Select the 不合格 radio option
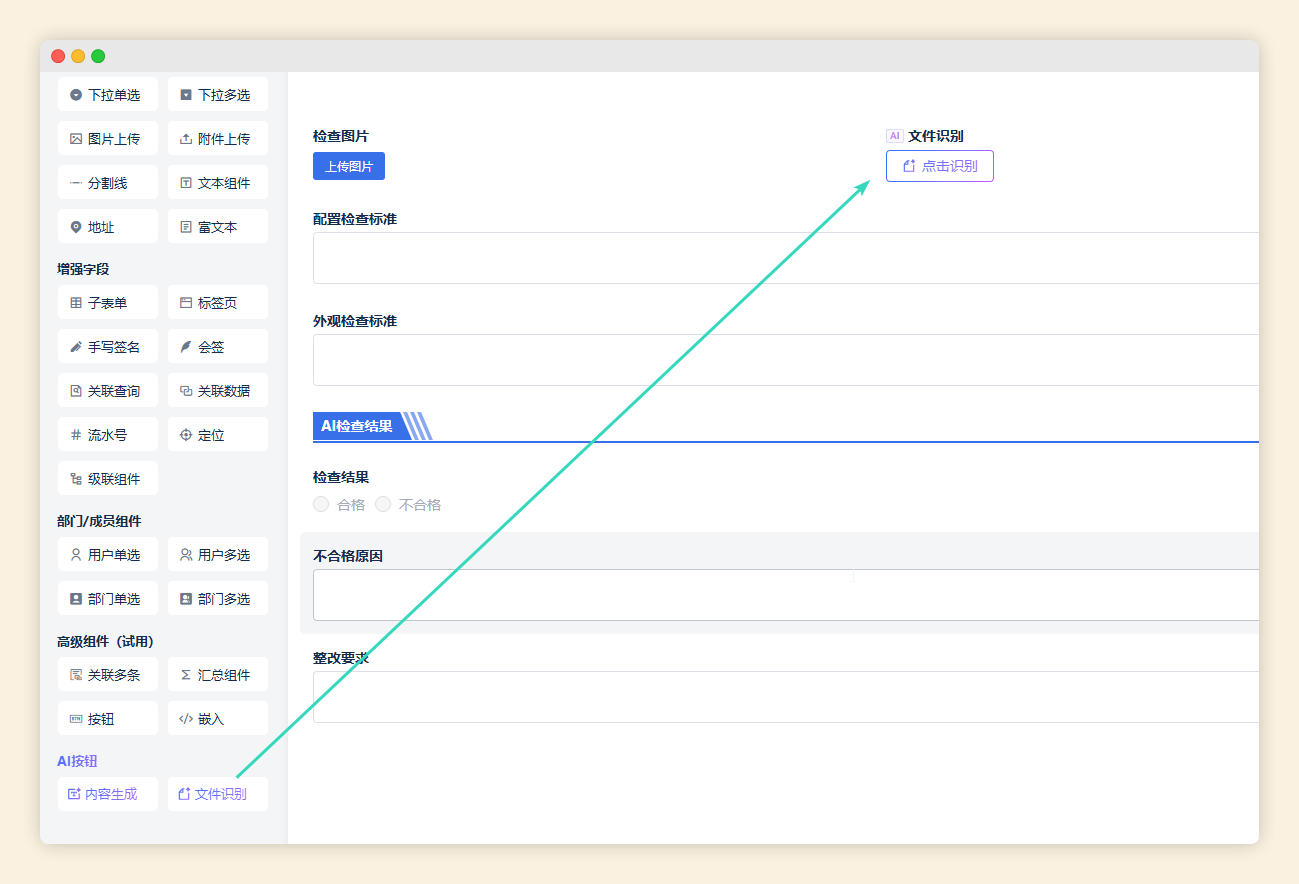The width and height of the screenshot is (1299, 884). pos(383,505)
